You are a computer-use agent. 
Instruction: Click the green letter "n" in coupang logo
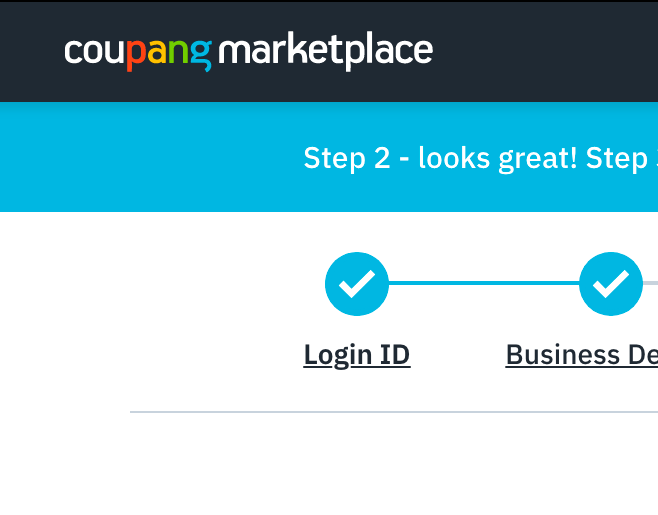tap(178, 52)
